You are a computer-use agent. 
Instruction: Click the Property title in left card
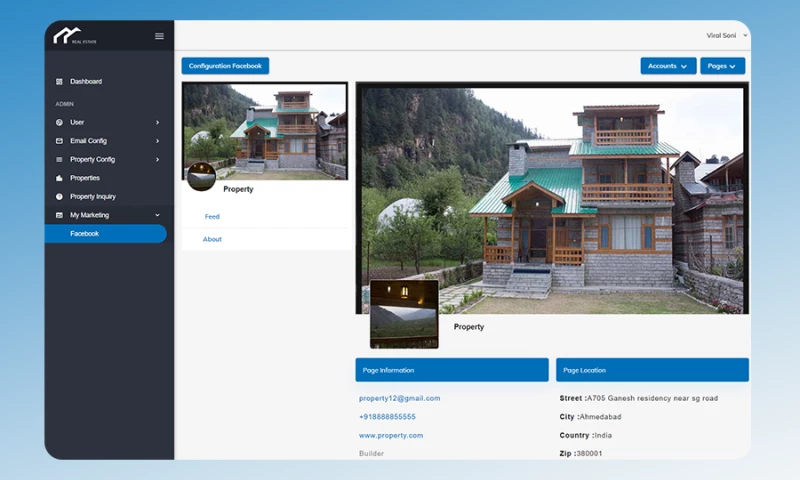[238, 189]
